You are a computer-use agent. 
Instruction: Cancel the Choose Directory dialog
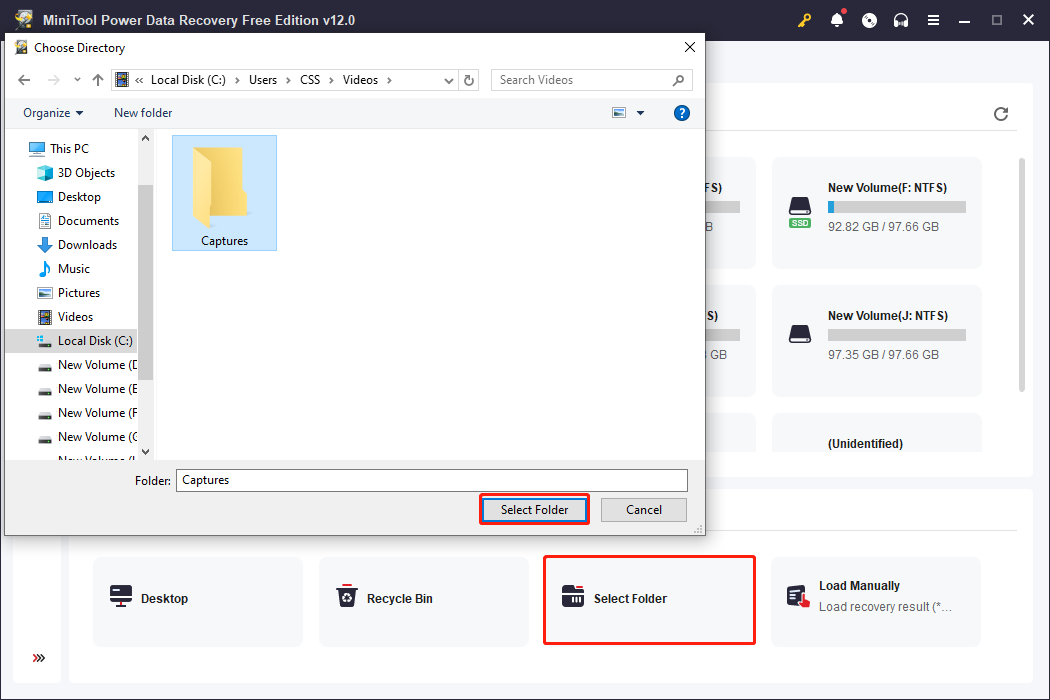(x=644, y=510)
